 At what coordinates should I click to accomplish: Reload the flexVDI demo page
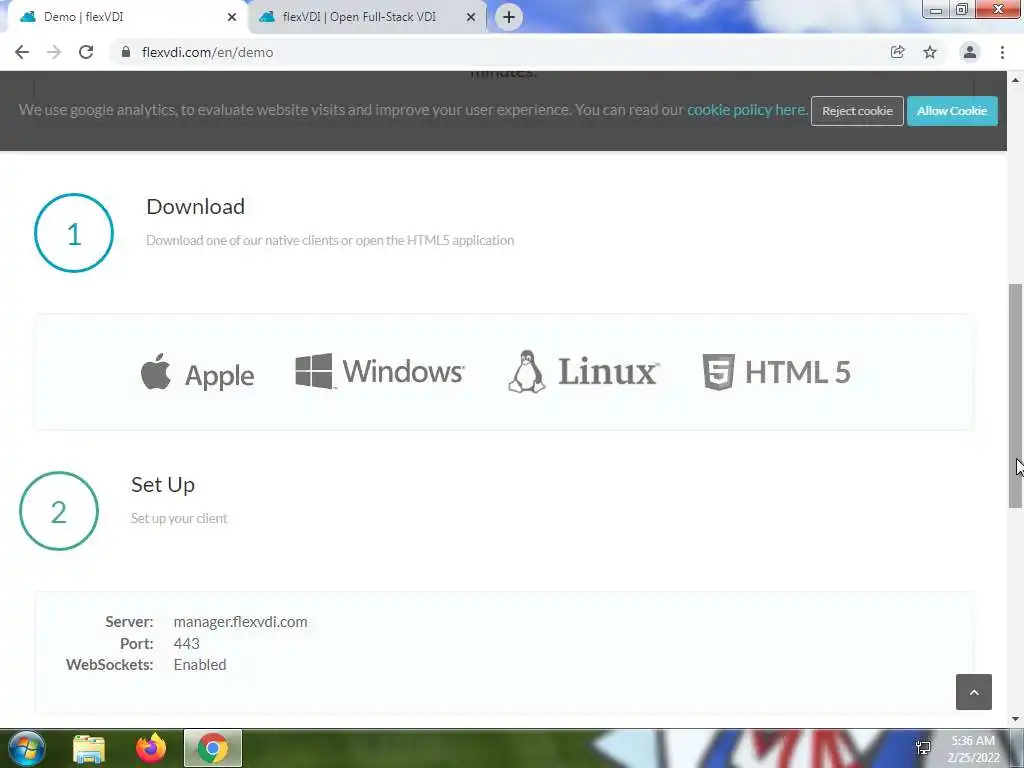pyautogui.click(x=86, y=52)
